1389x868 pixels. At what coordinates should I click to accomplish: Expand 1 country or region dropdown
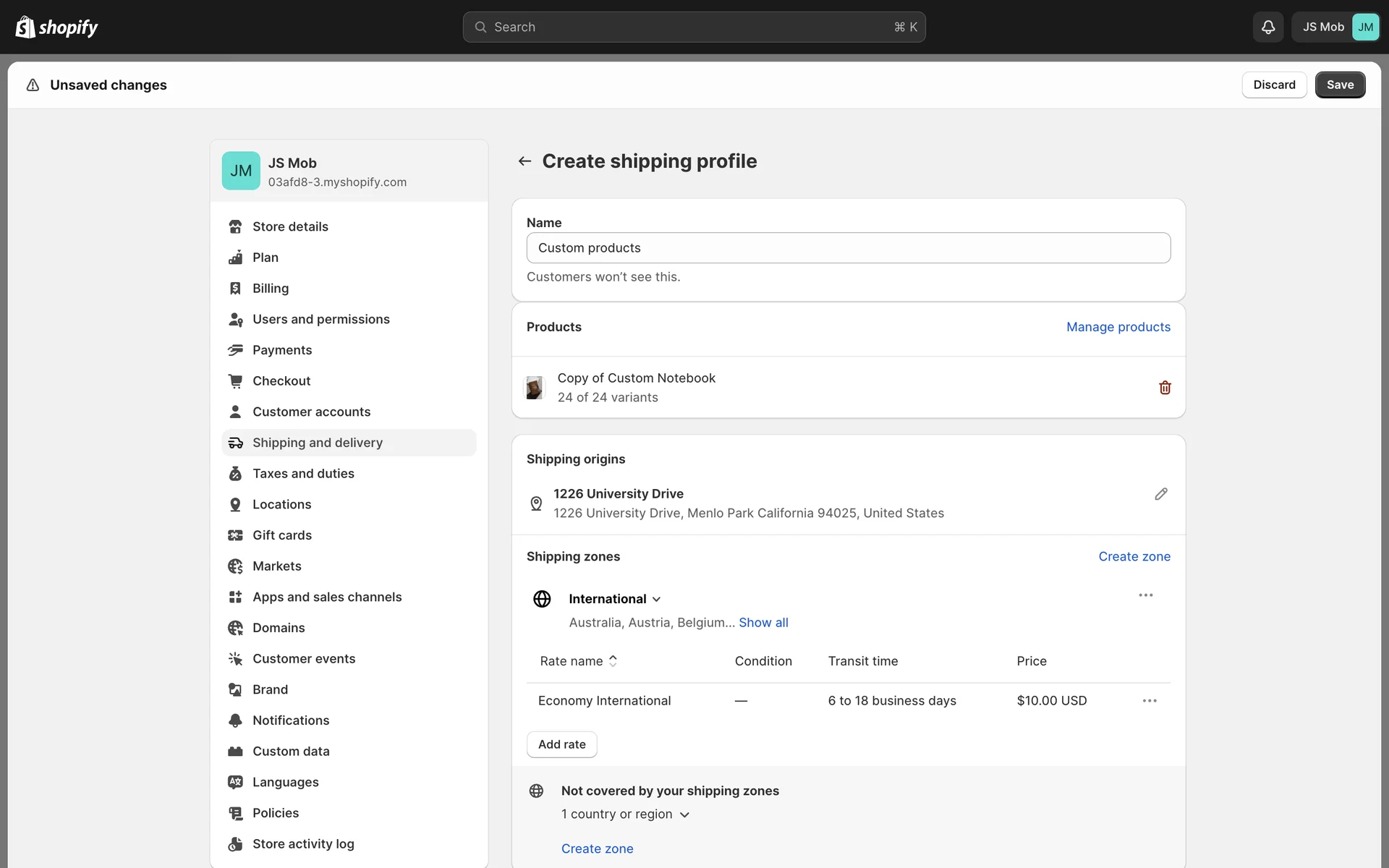684,814
